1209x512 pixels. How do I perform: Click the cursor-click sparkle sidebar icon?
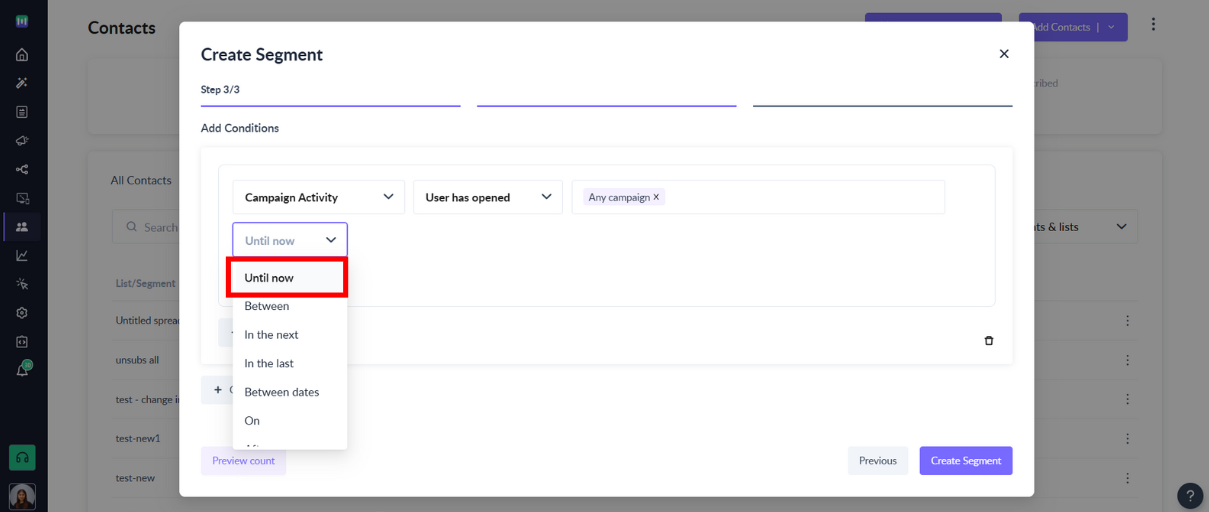coord(22,284)
